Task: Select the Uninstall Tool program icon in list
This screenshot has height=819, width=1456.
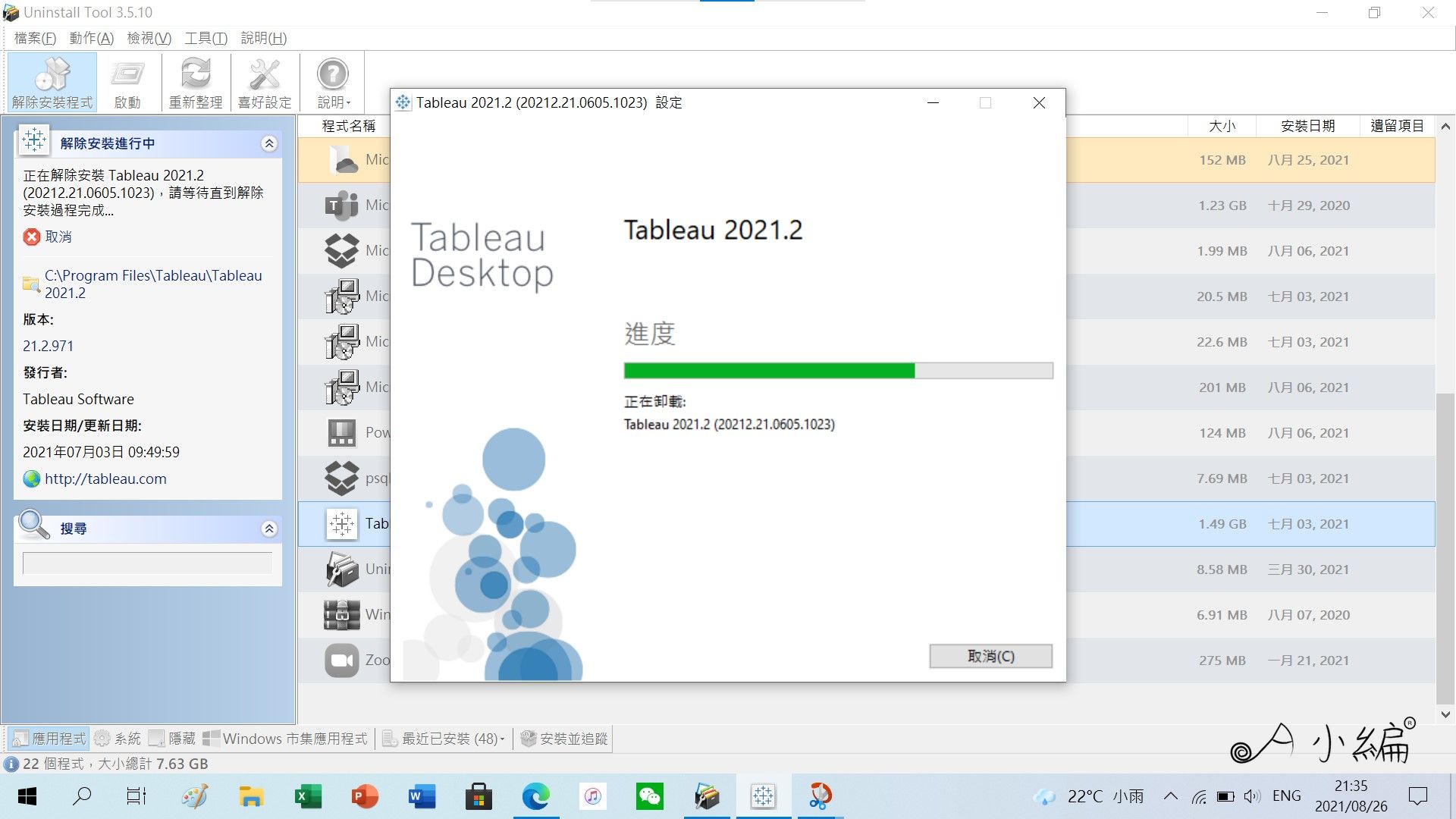Action: click(342, 570)
